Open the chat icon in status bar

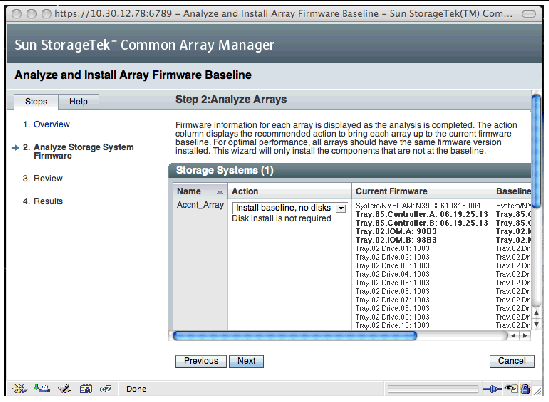[x=106, y=388]
